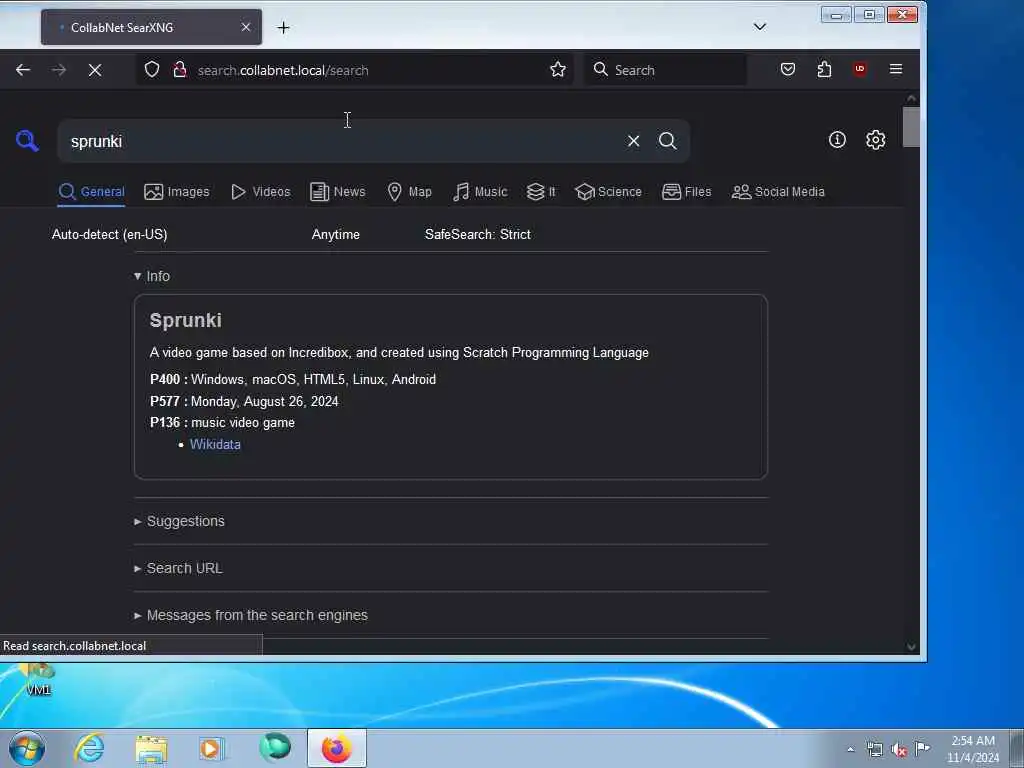
Task: Close the CollabNet SearXNG tab
Action: 246,27
